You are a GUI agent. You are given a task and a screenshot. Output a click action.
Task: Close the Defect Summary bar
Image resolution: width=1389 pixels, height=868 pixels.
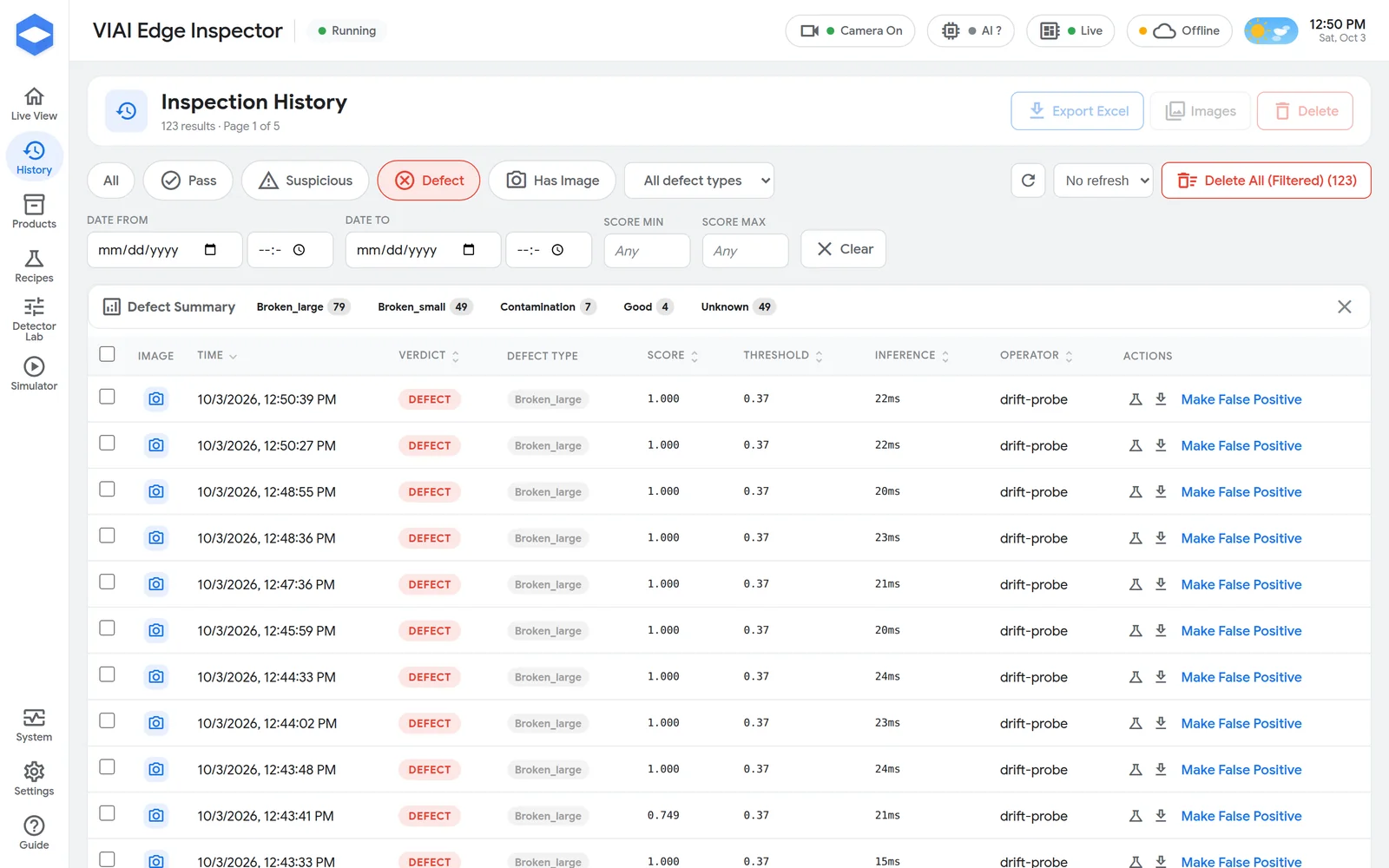pos(1344,306)
